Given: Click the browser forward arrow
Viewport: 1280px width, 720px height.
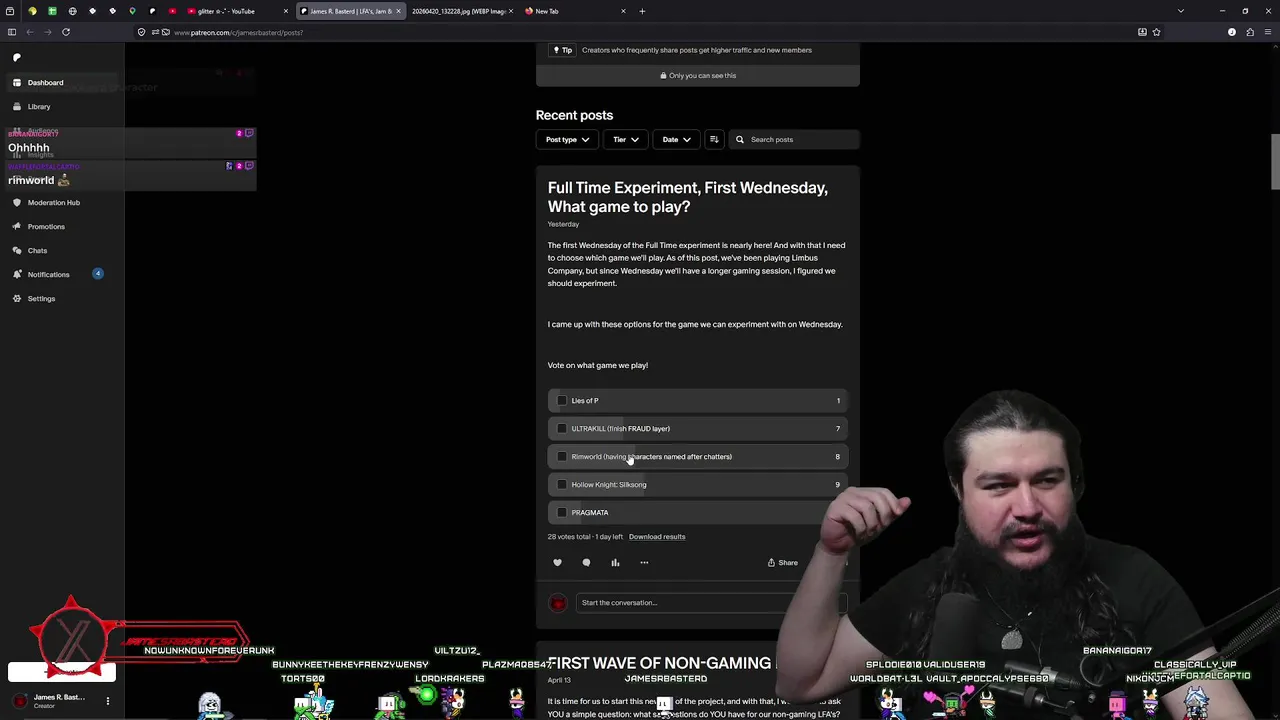Looking at the screenshot, I should (x=48, y=32).
